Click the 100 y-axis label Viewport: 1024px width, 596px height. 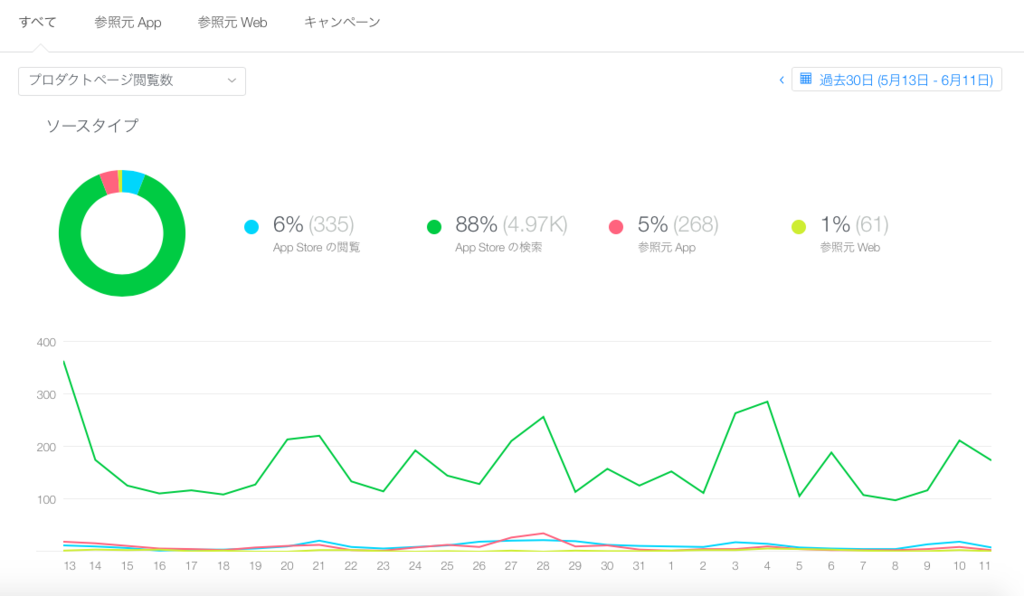coord(46,500)
